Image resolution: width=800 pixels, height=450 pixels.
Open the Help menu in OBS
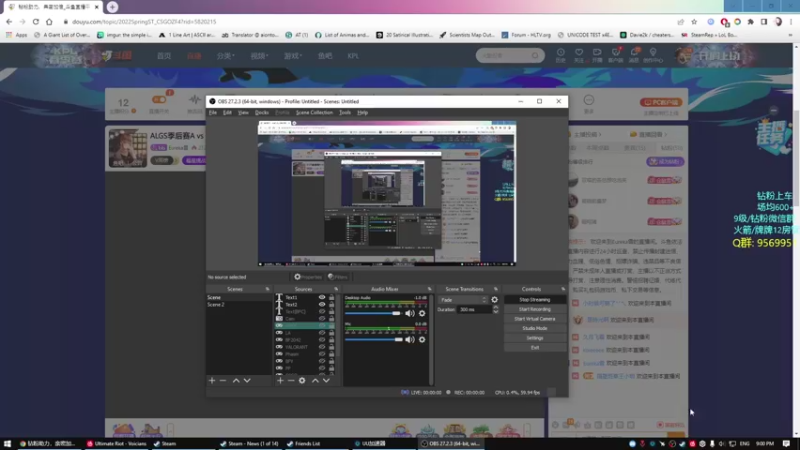(362, 113)
